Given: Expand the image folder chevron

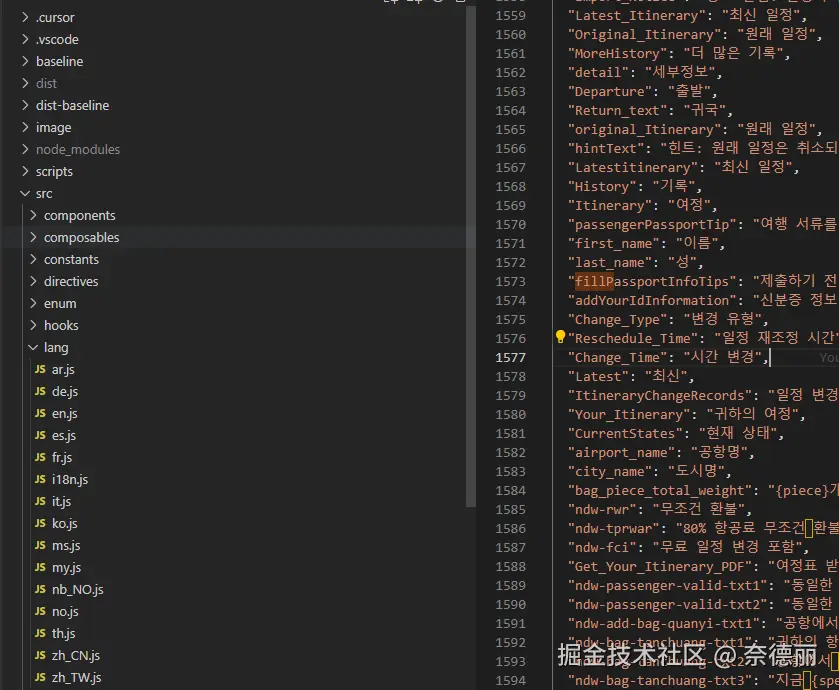Looking at the screenshot, I should (25, 127).
